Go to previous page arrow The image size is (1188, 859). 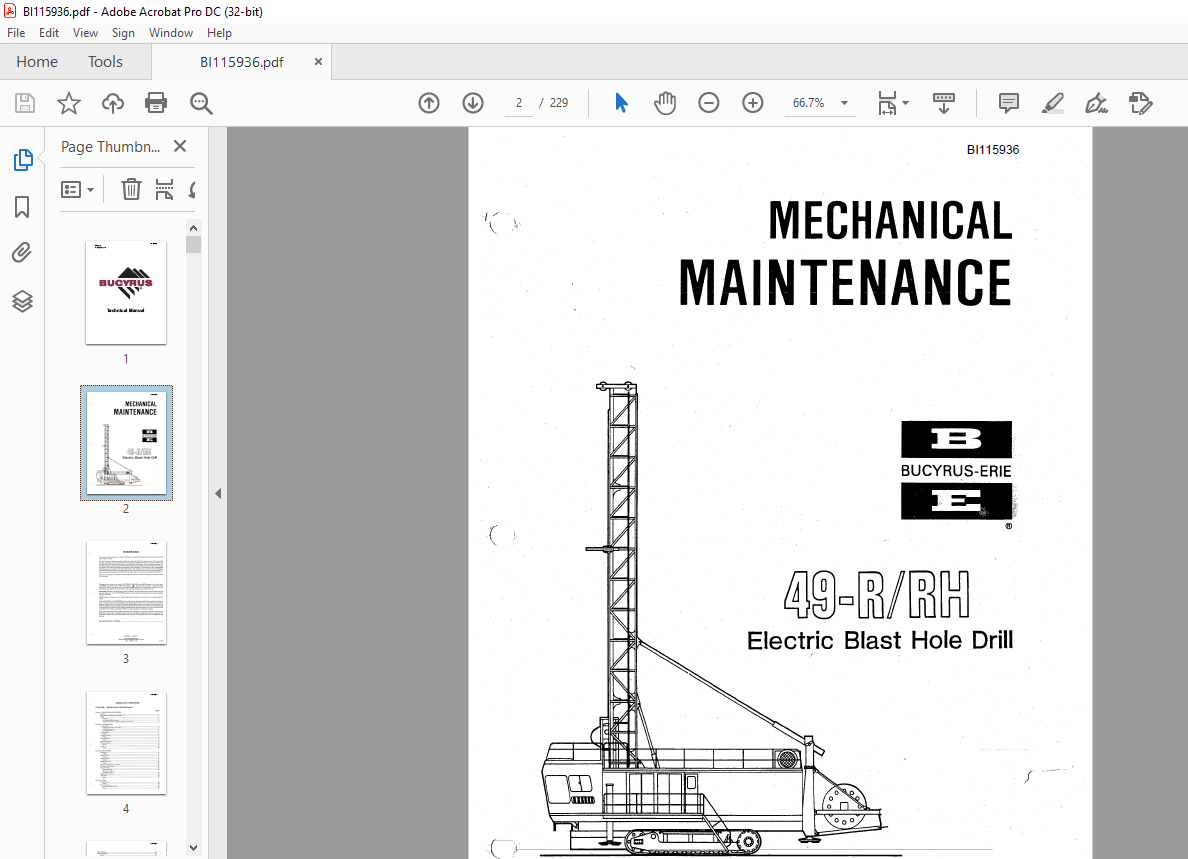429,103
